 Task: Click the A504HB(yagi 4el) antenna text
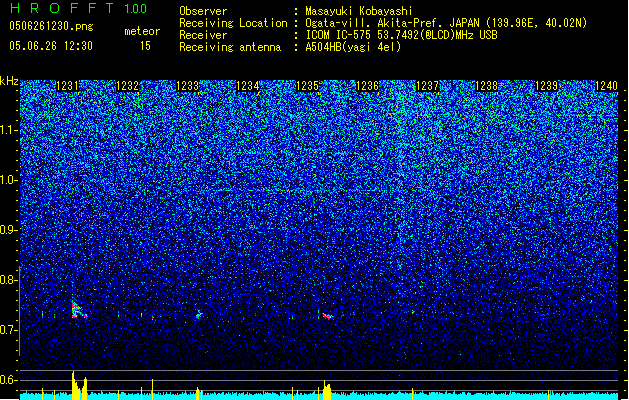click(x=353, y=47)
